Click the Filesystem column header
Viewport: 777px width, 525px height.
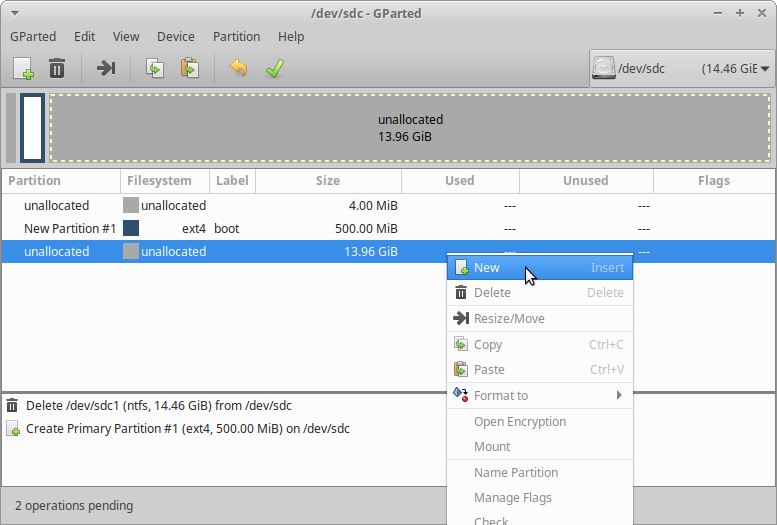(x=159, y=181)
